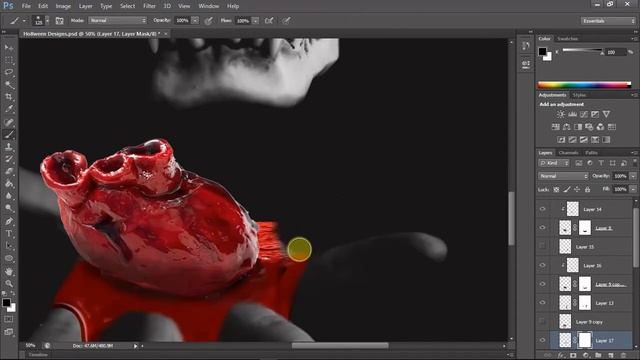This screenshot has width=640, height=360.
Task: Open brush Opacity slider dropdown arrow
Action: point(195,20)
